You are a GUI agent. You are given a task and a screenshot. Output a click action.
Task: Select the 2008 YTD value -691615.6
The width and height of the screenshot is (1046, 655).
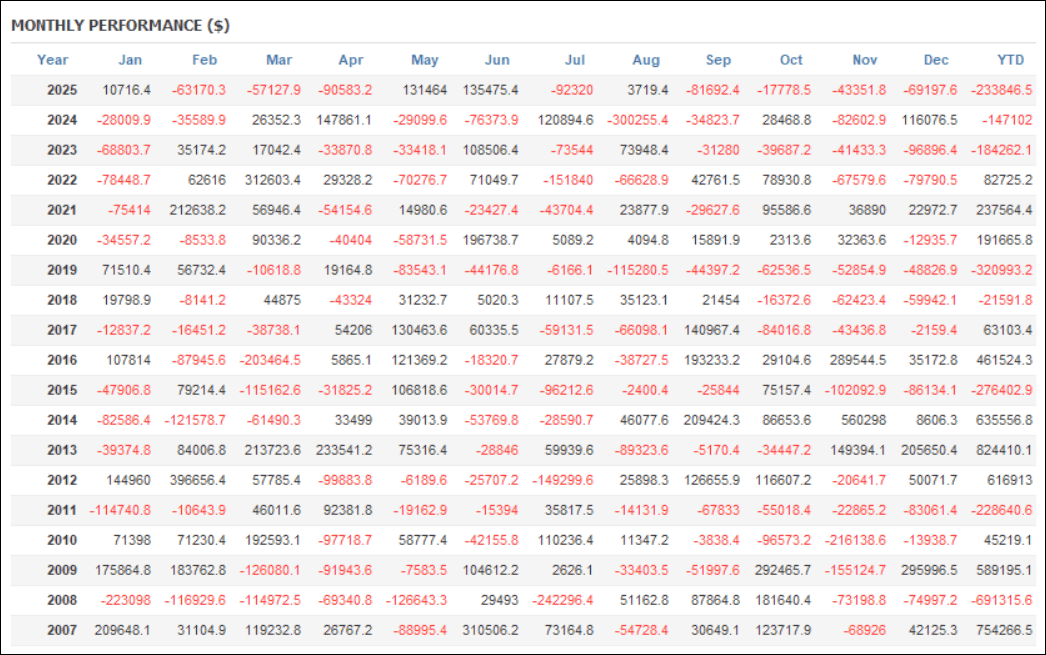click(x=1002, y=600)
